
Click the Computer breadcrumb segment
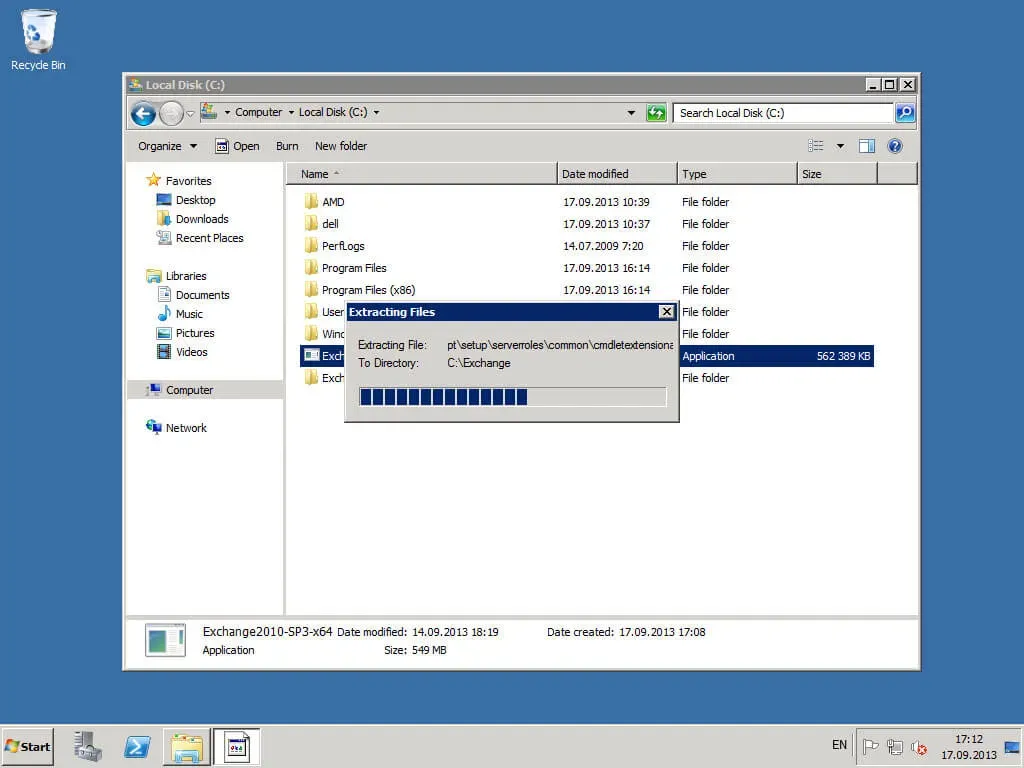259,112
